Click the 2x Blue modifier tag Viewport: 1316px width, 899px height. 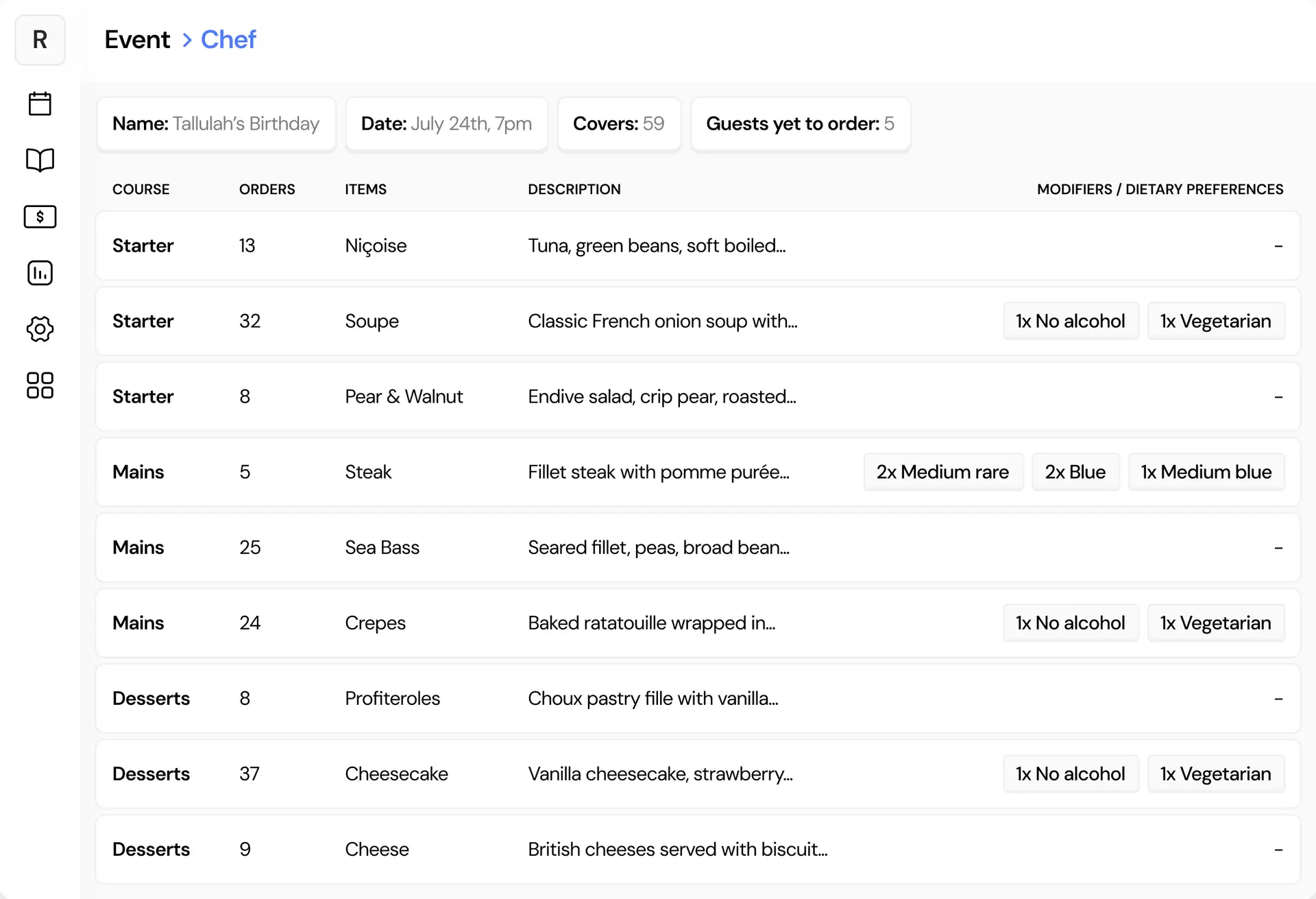(x=1075, y=472)
